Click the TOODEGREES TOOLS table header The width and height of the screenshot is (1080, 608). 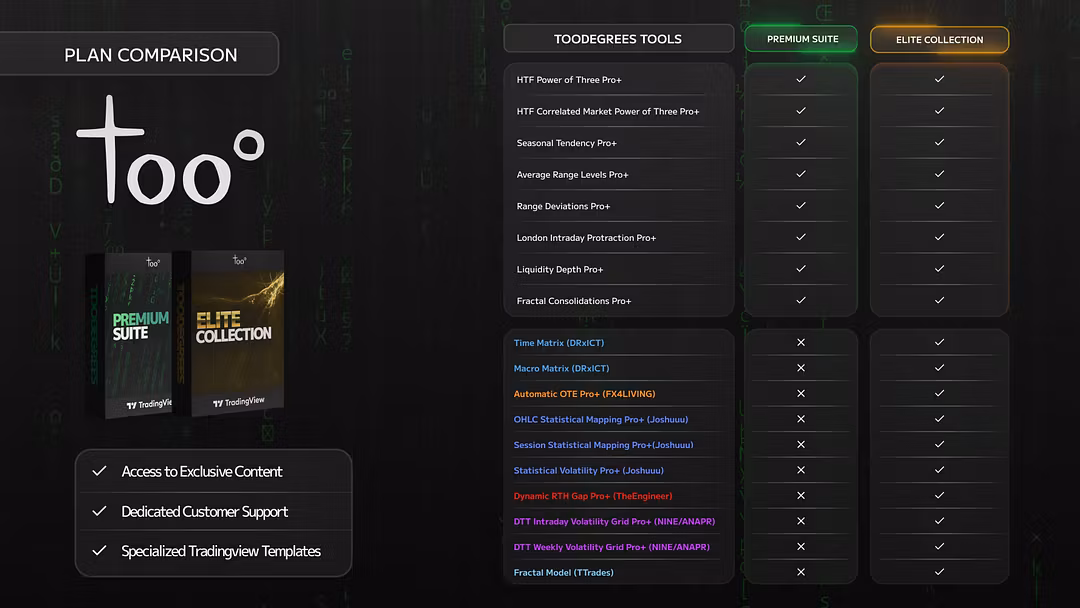619,39
